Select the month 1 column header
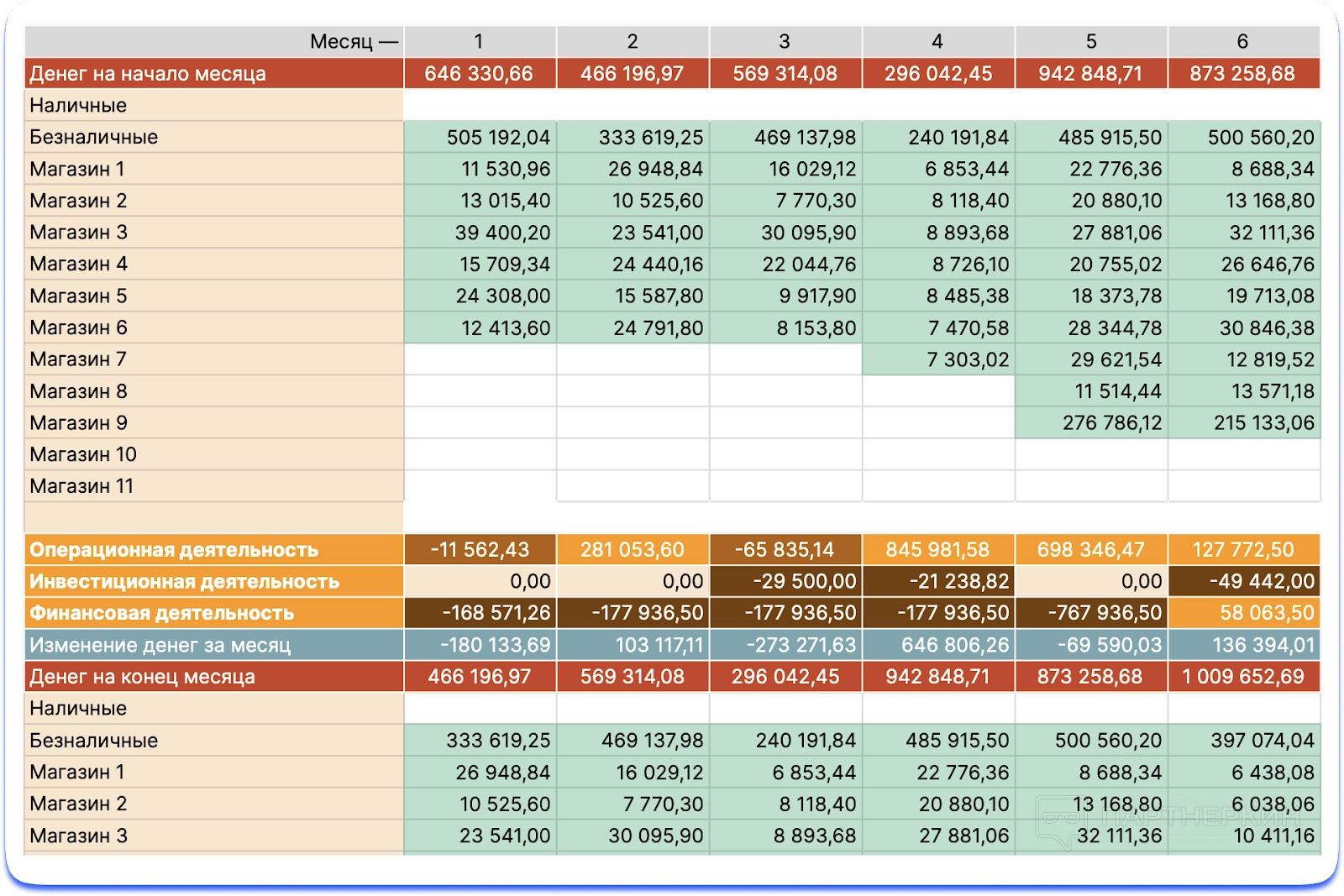1344x896 pixels. [479, 41]
